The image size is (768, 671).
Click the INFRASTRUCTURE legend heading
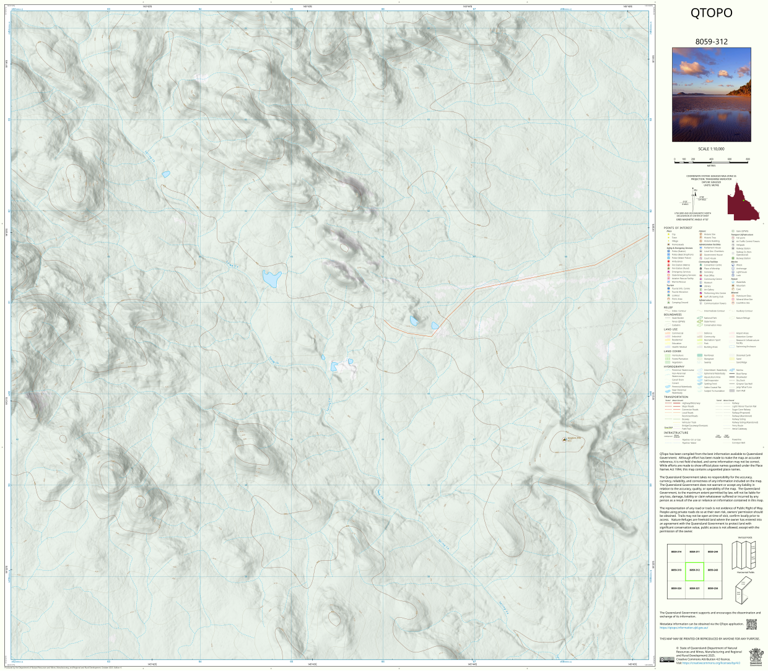[675, 433]
